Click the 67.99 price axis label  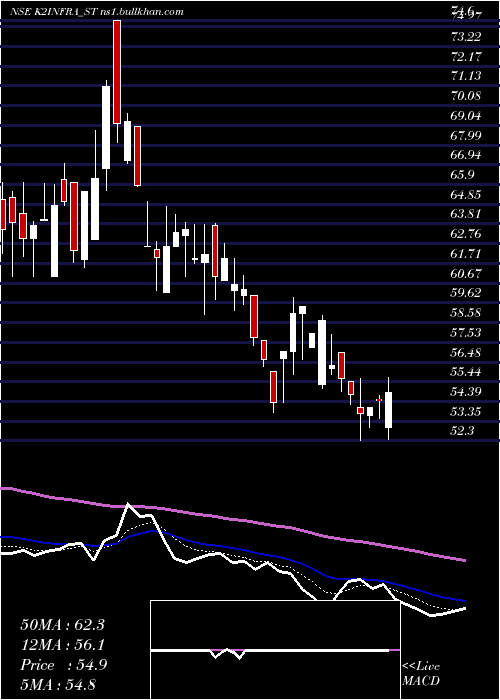tap(467, 136)
